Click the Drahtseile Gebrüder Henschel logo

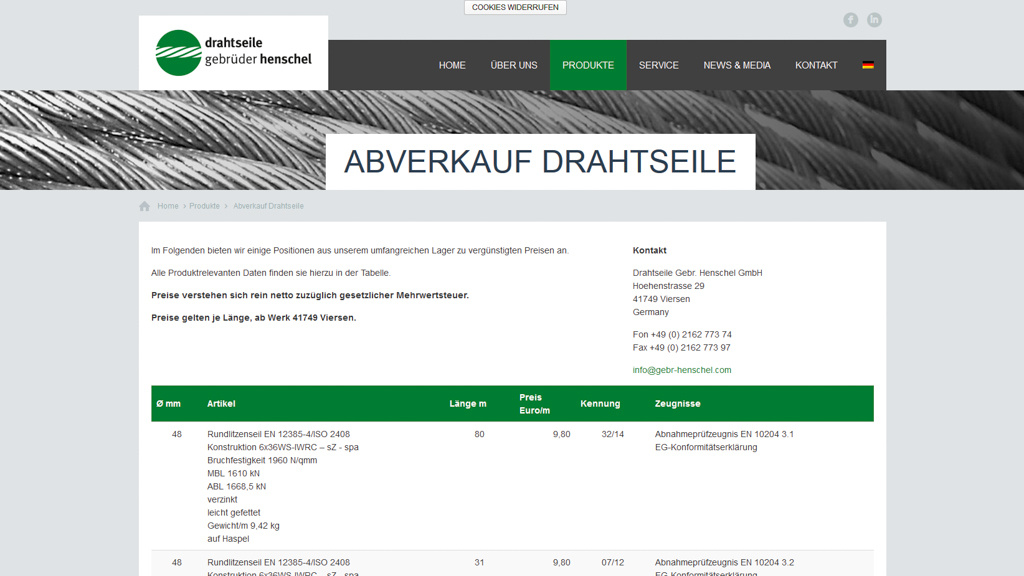[233, 53]
